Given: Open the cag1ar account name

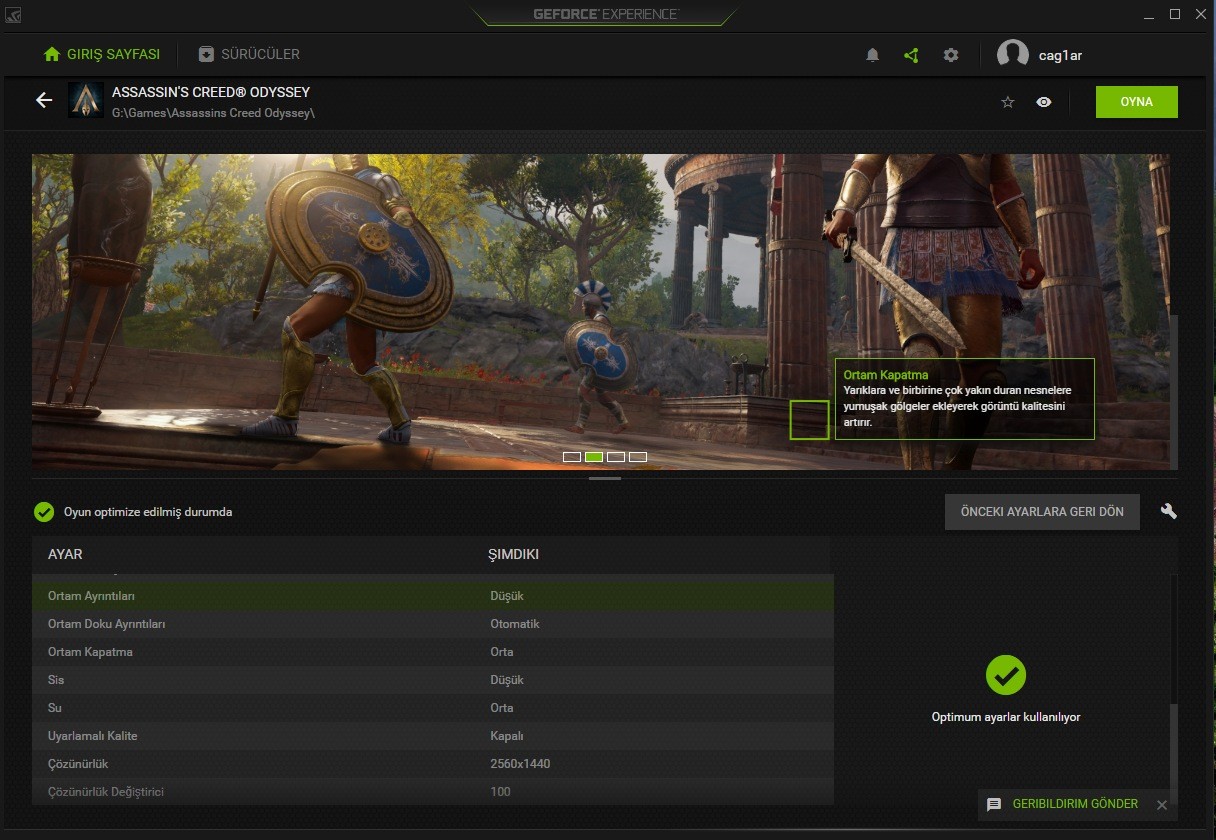Looking at the screenshot, I should coord(1060,55).
